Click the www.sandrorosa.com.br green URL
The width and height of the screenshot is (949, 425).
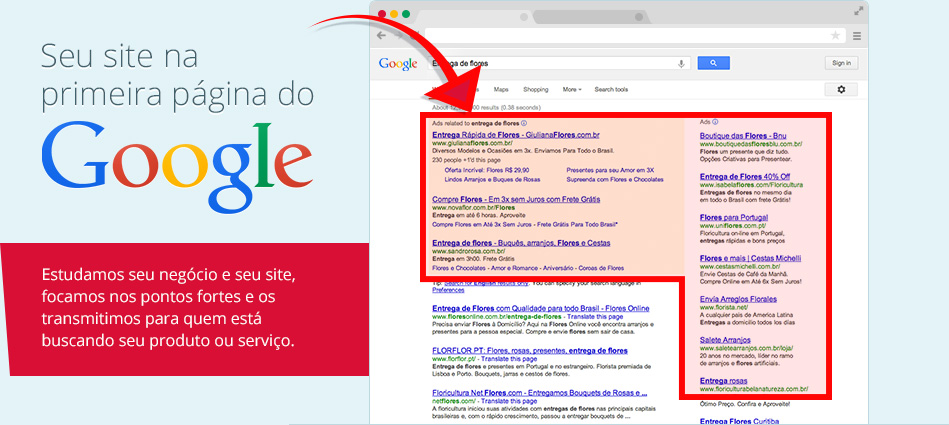(468, 251)
